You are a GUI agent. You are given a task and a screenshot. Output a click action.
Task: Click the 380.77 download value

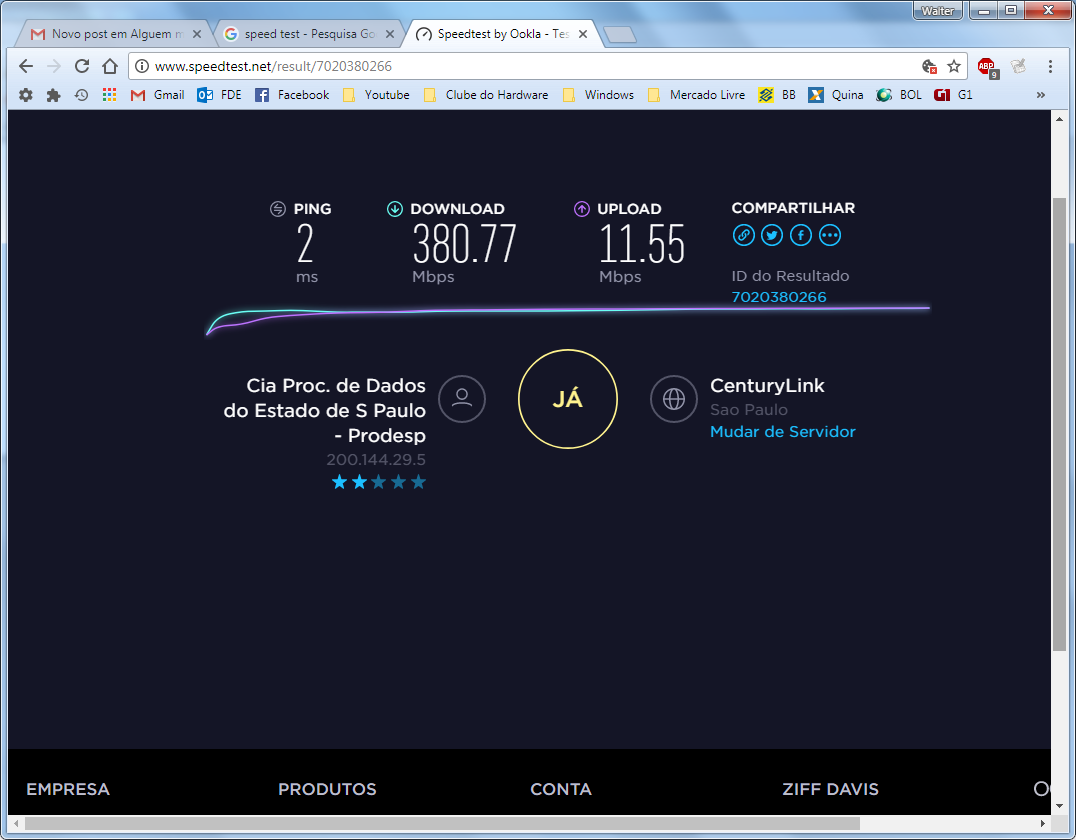tap(464, 244)
